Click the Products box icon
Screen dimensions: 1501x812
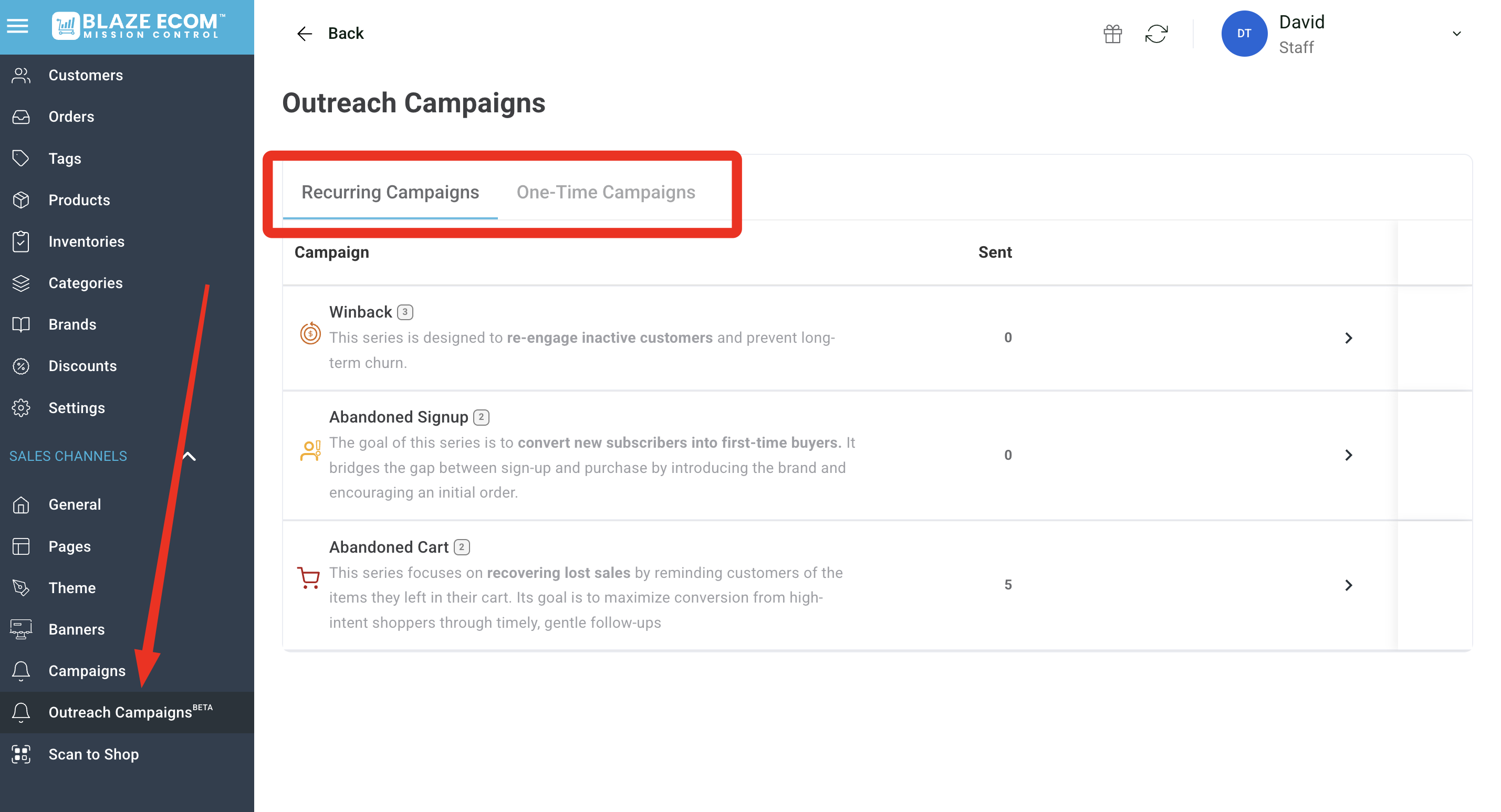click(21, 200)
